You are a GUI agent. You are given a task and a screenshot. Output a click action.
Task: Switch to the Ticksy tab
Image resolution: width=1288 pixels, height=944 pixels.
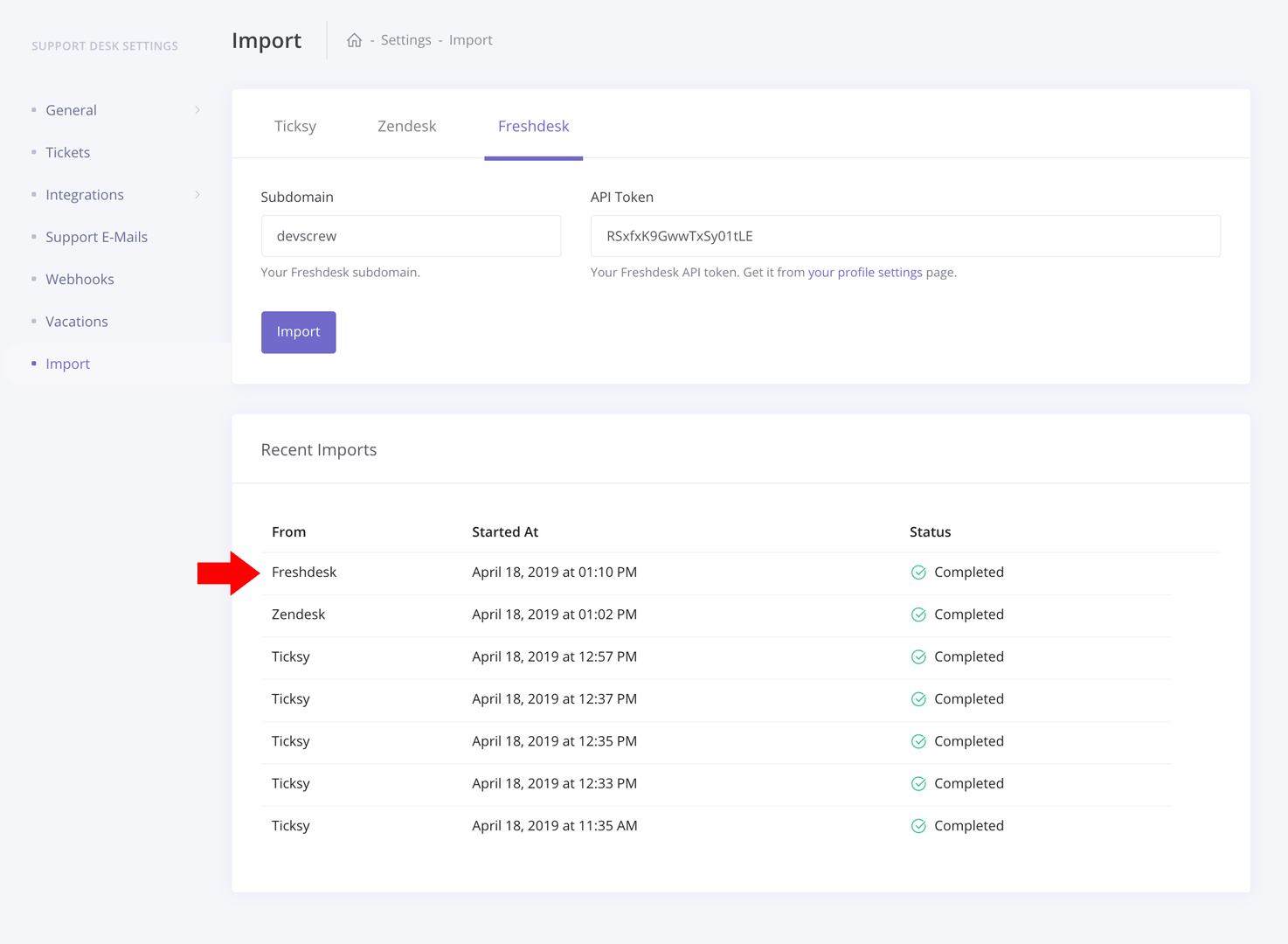click(295, 126)
